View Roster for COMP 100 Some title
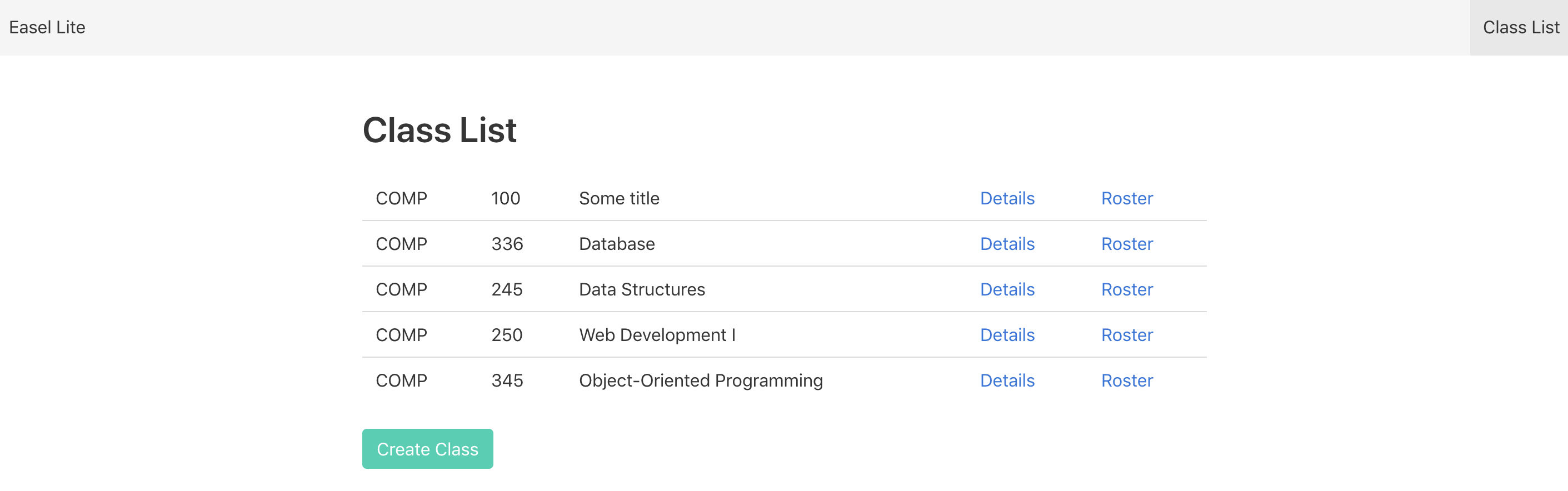Screen dimensions: 1568x491 click(x=1127, y=198)
